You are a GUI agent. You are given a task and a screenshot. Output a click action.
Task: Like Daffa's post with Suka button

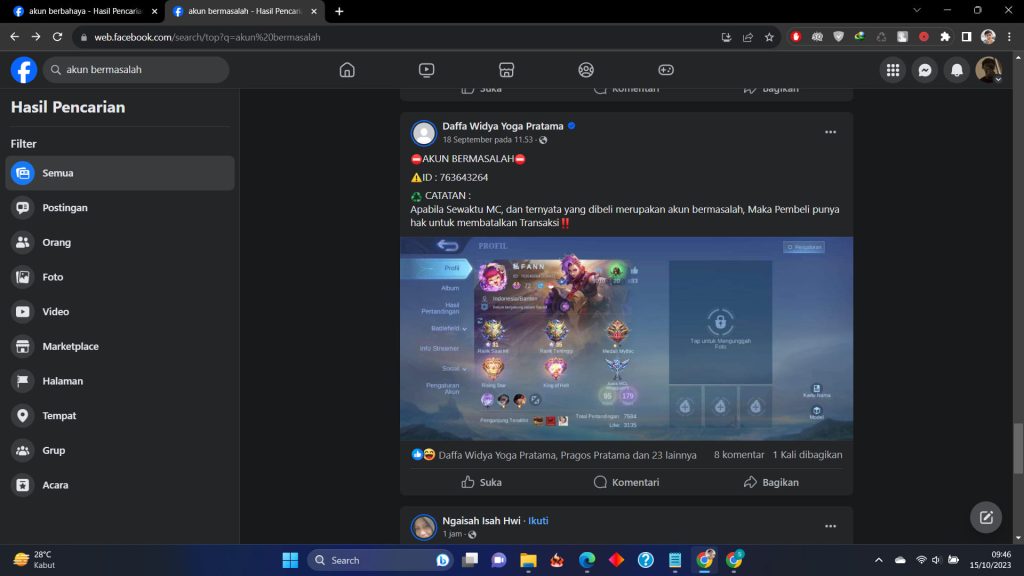pyautogui.click(x=481, y=482)
